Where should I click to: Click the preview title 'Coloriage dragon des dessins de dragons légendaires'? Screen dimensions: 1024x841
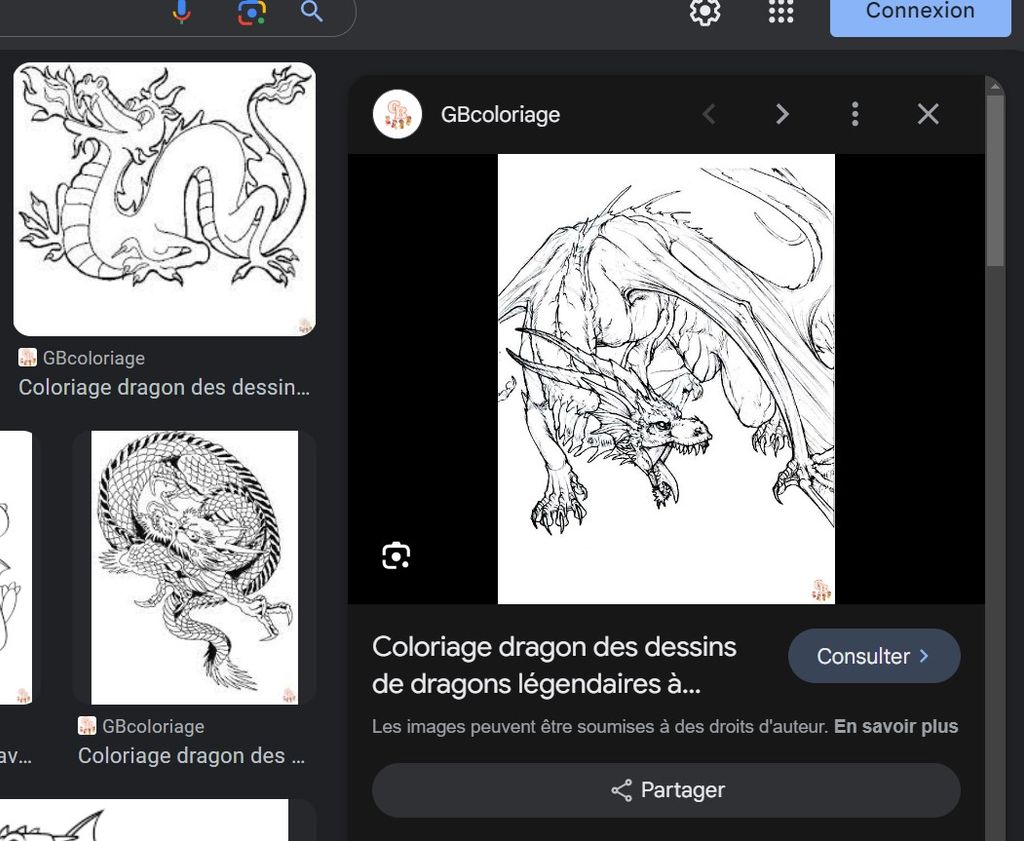point(554,665)
